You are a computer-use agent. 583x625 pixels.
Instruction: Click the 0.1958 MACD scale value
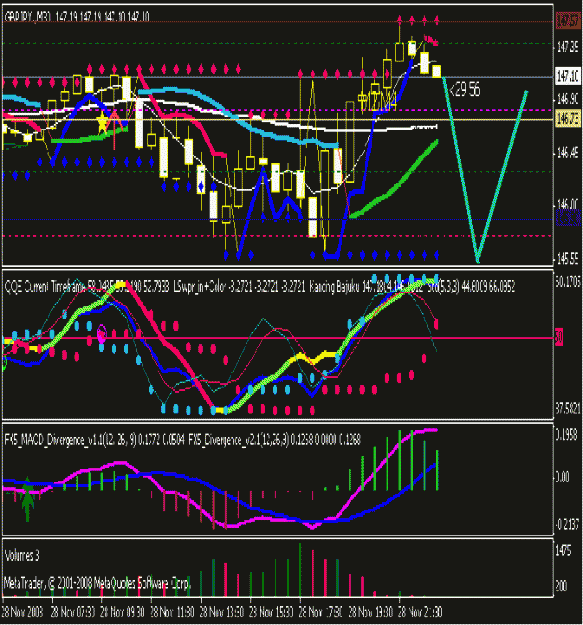567,435
